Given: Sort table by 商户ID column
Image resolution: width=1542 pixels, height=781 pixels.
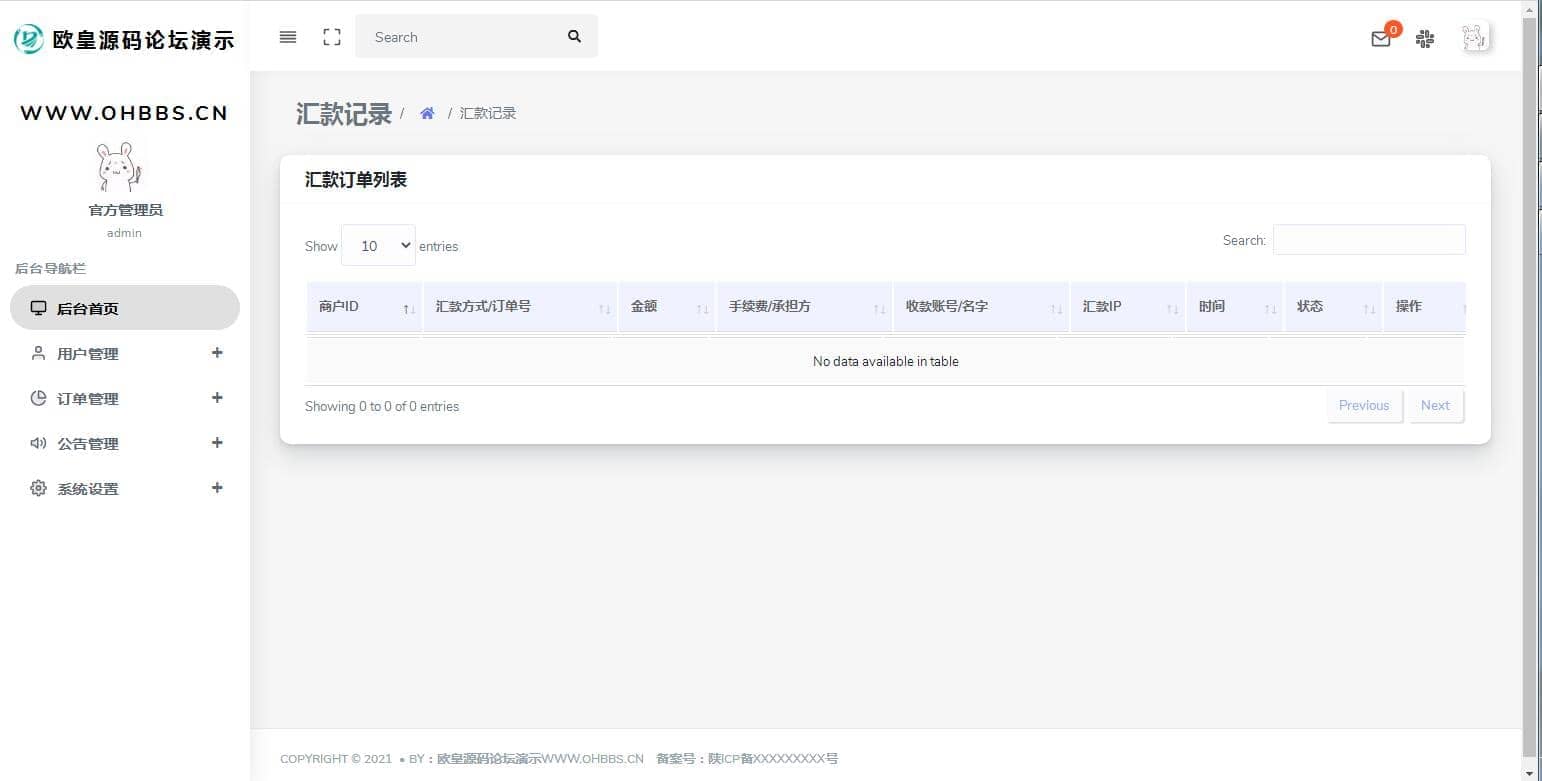Looking at the screenshot, I should tap(364, 307).
